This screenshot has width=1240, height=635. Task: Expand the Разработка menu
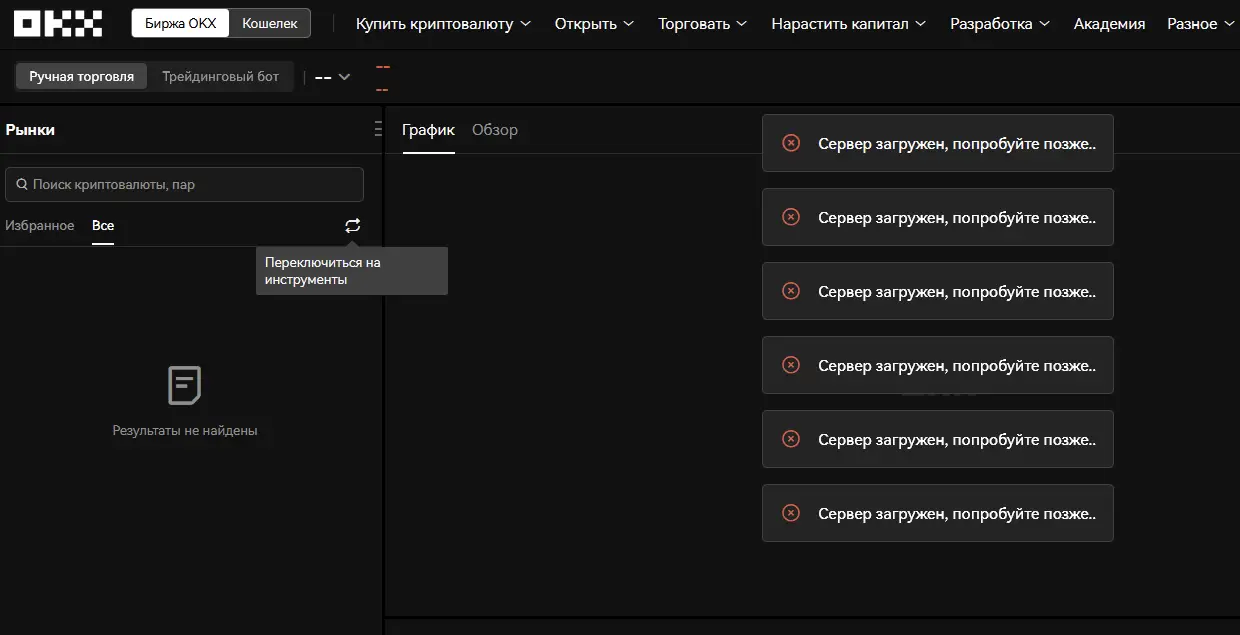tap(999, 24)
